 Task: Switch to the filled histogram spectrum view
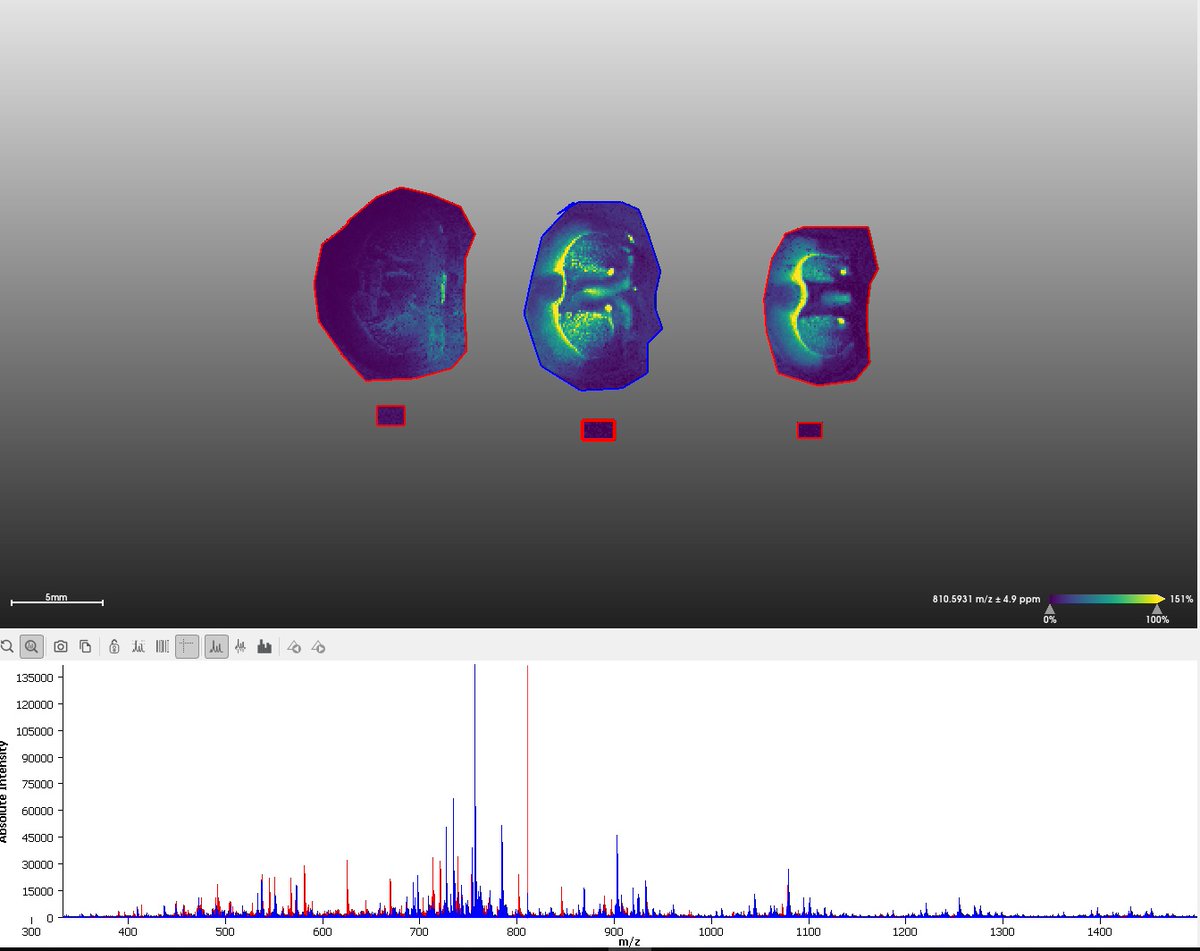pyautogui.click(x=265, y=647)
